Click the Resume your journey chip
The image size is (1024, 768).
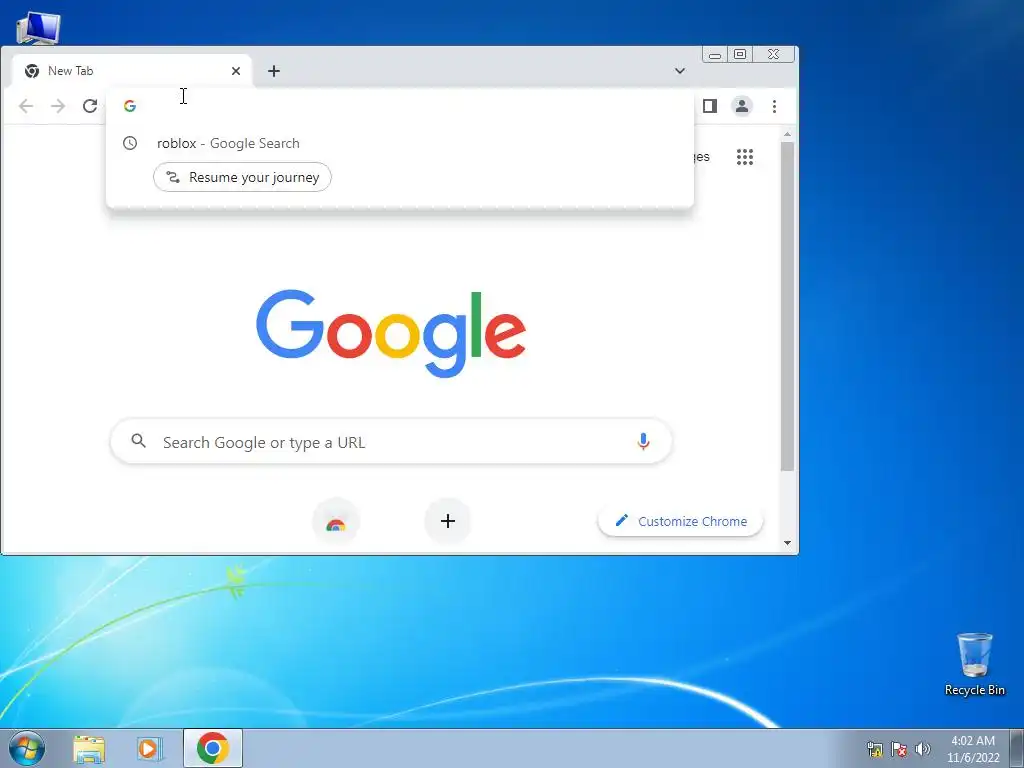coord(242,177)
